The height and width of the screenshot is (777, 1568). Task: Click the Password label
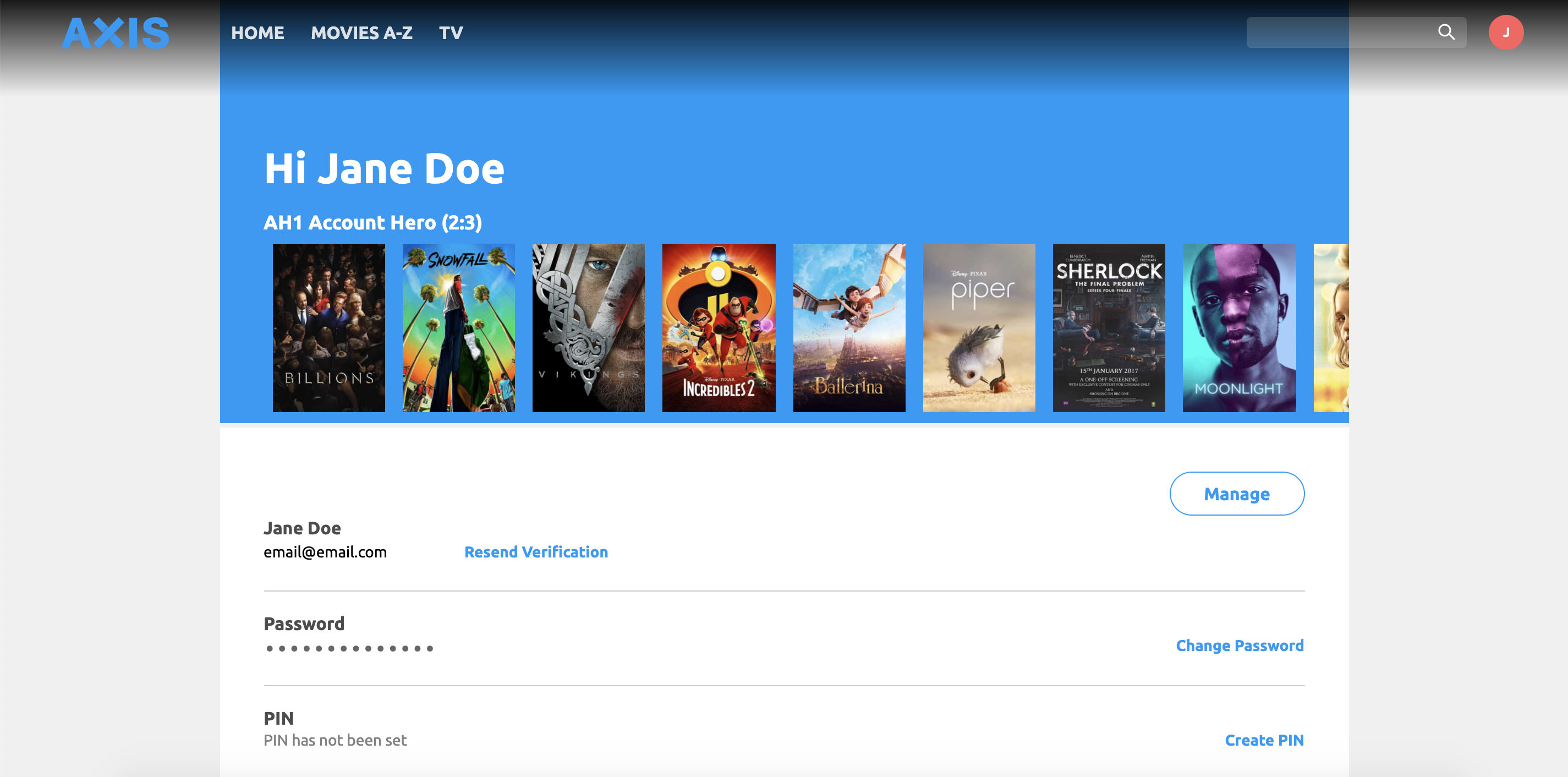pos(304,623)
